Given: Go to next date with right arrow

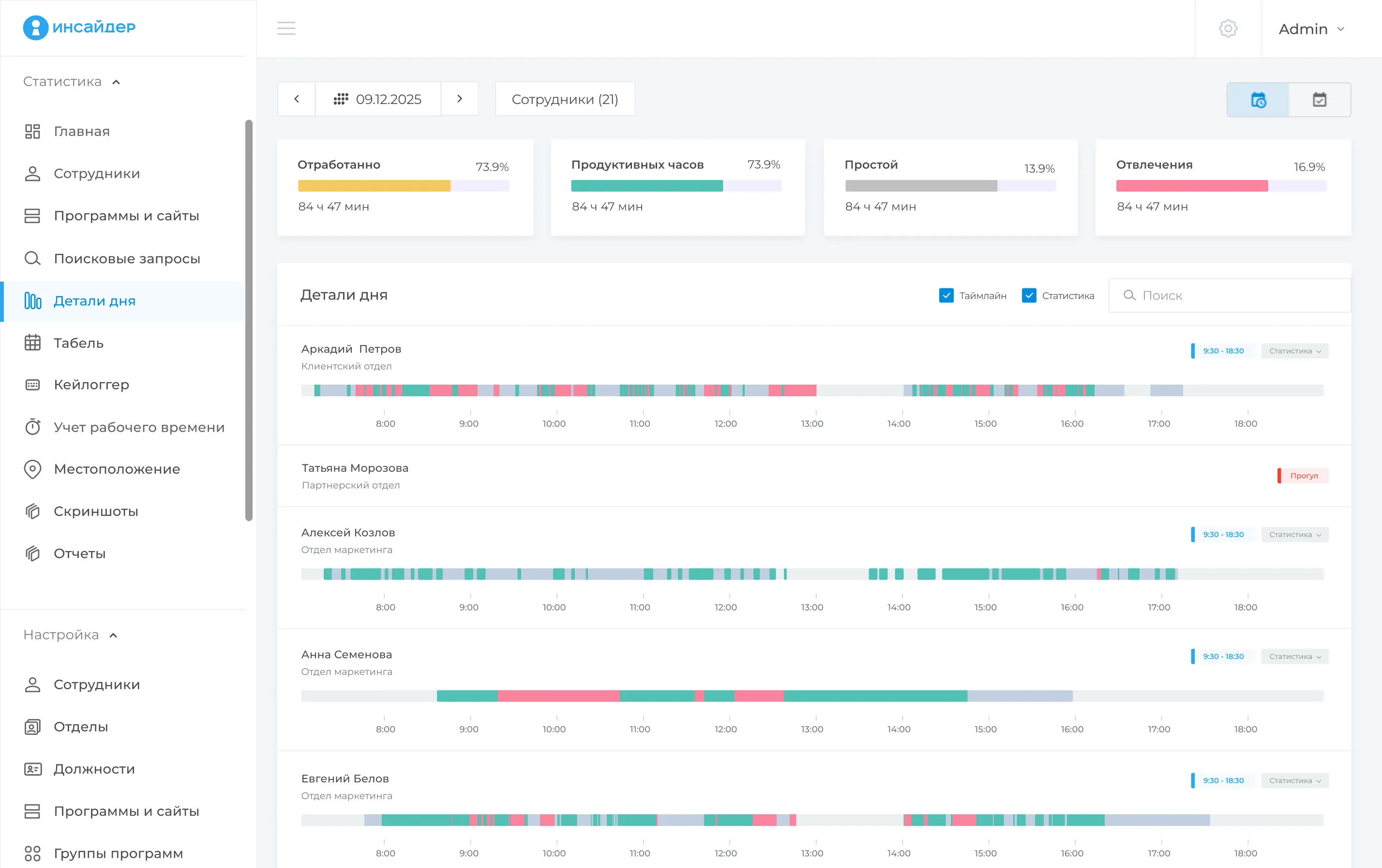Looking at the screenshot, I should coord(459,99).
